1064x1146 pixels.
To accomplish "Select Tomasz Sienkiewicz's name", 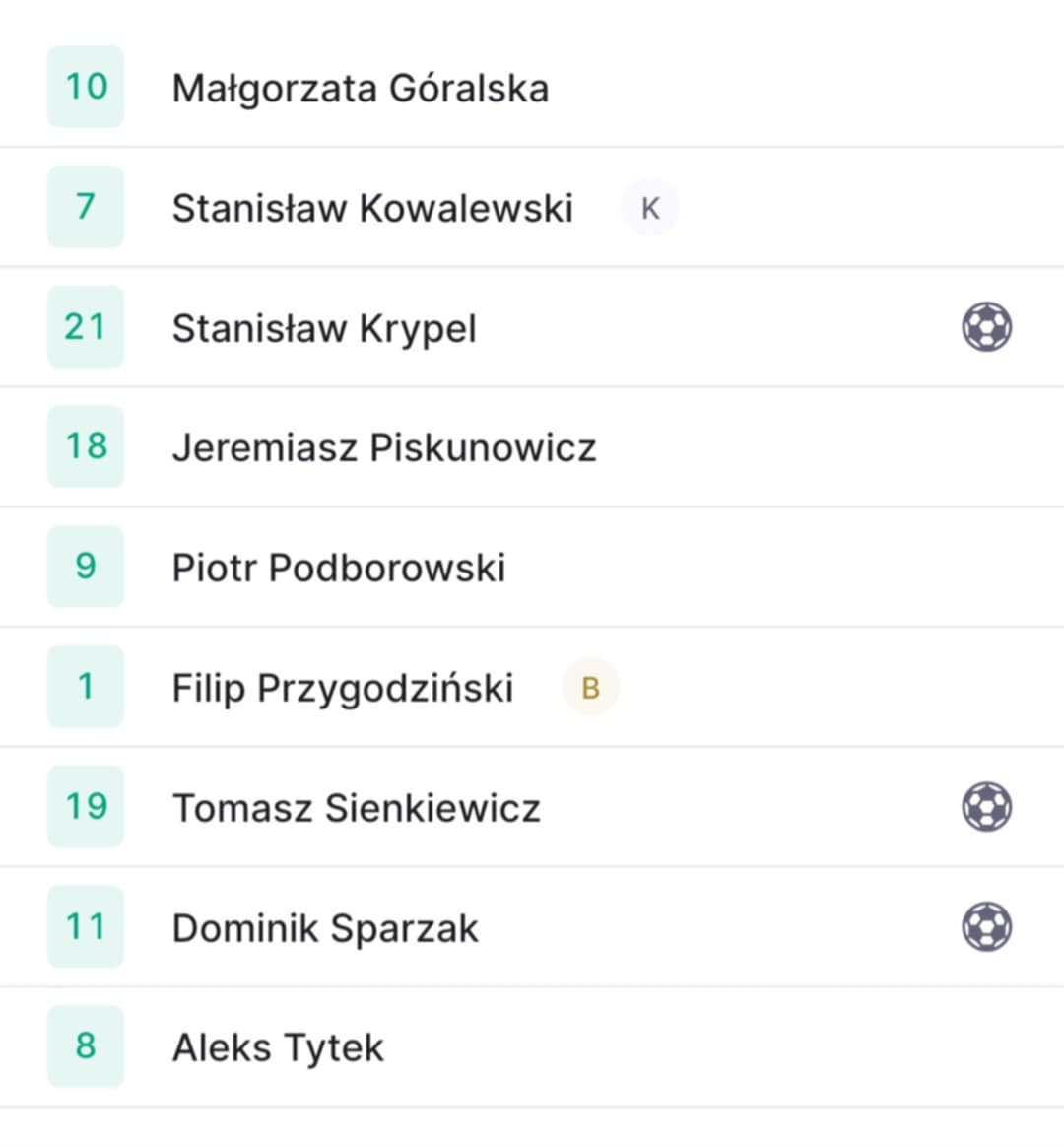I will (357, 808).
